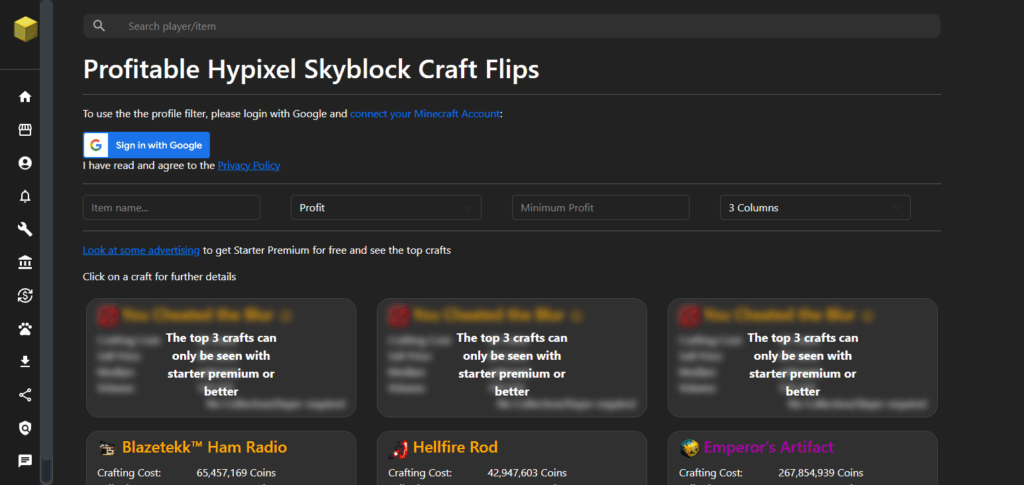Viewport: 1024px width, 485px height.
Task: Click the Profitable Hypixel Skyblock Craft Flips heading
Action: point(312,69)
